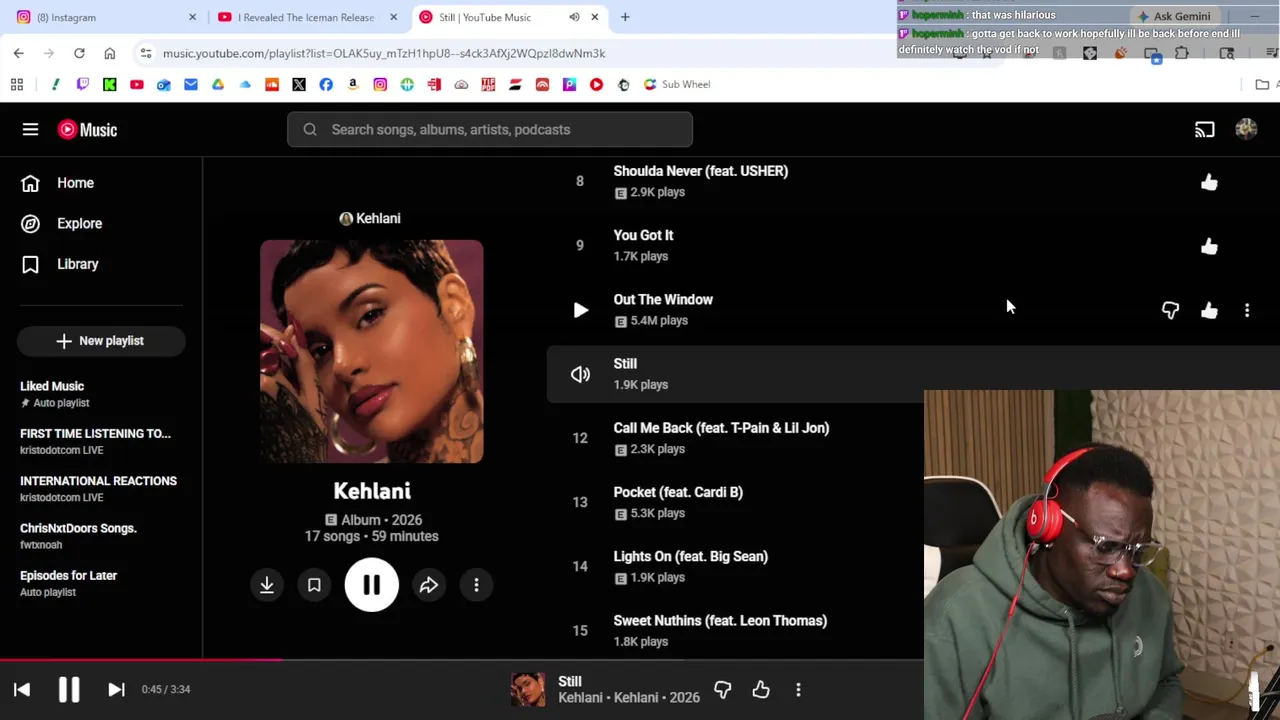Download the Kehlani album
Screen dimensions: 1280x720
[x=267, y=585]
